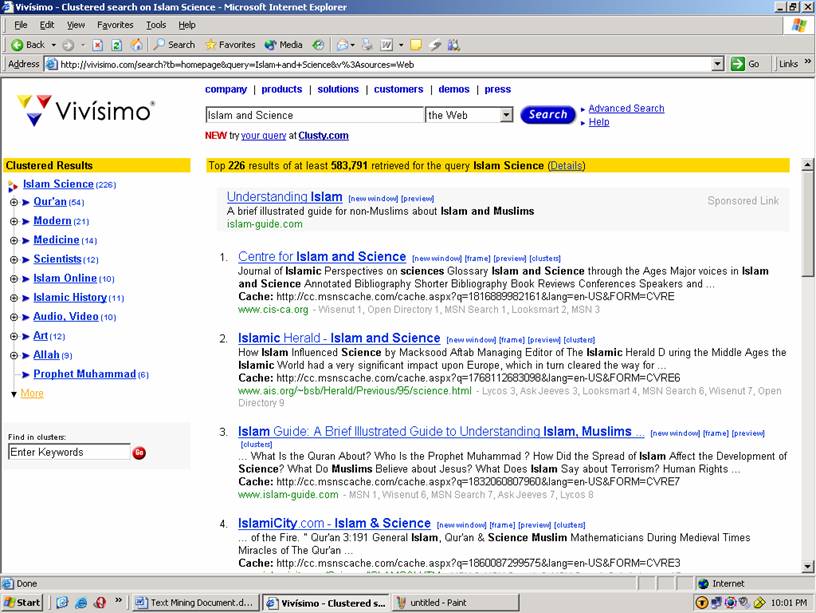
Task: Click the red Opera quick launch icon
Action: (100, 603)
